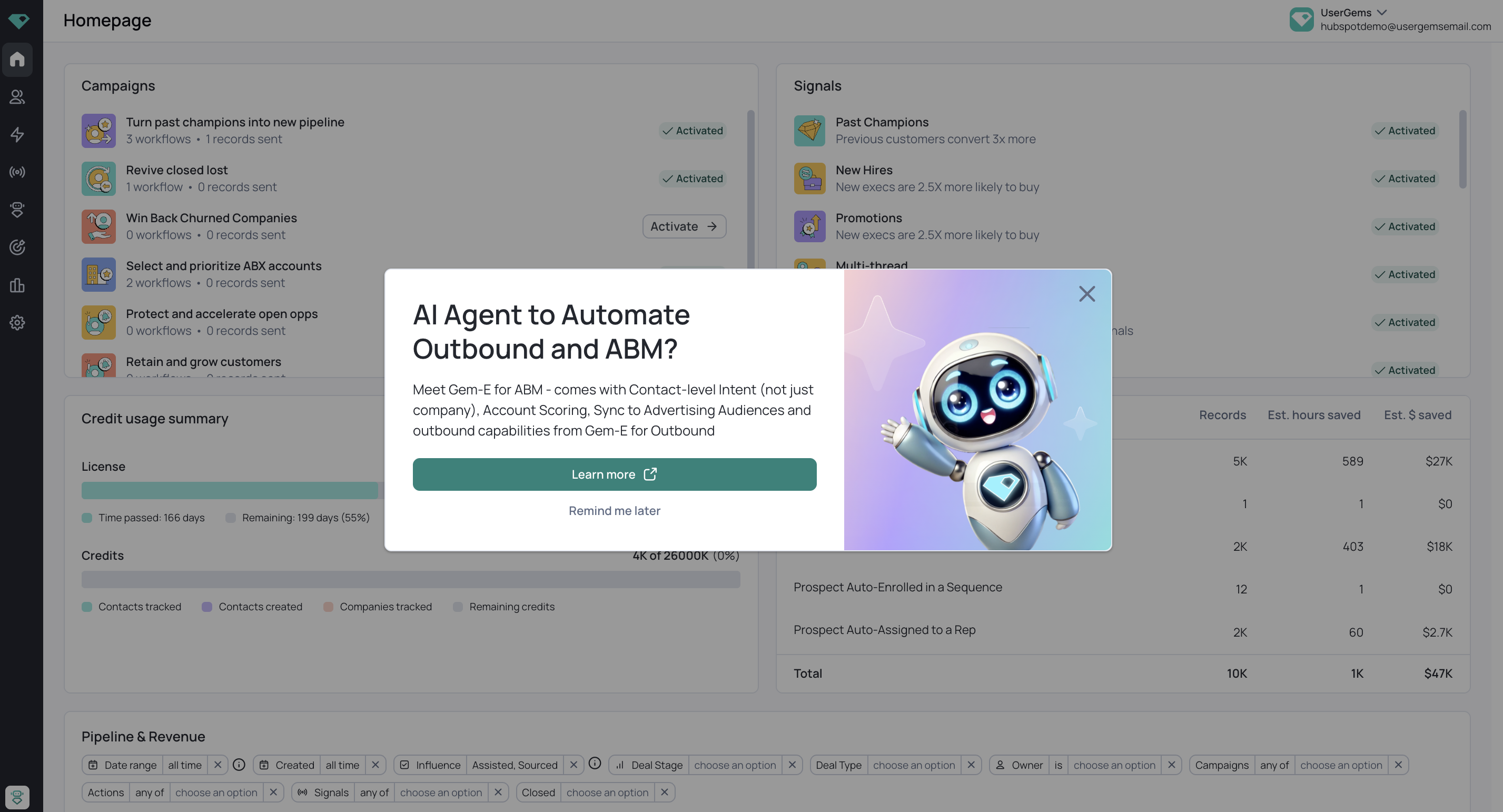
Task: Click Activated status for Past Champions signal
Action: [1405, 131]
